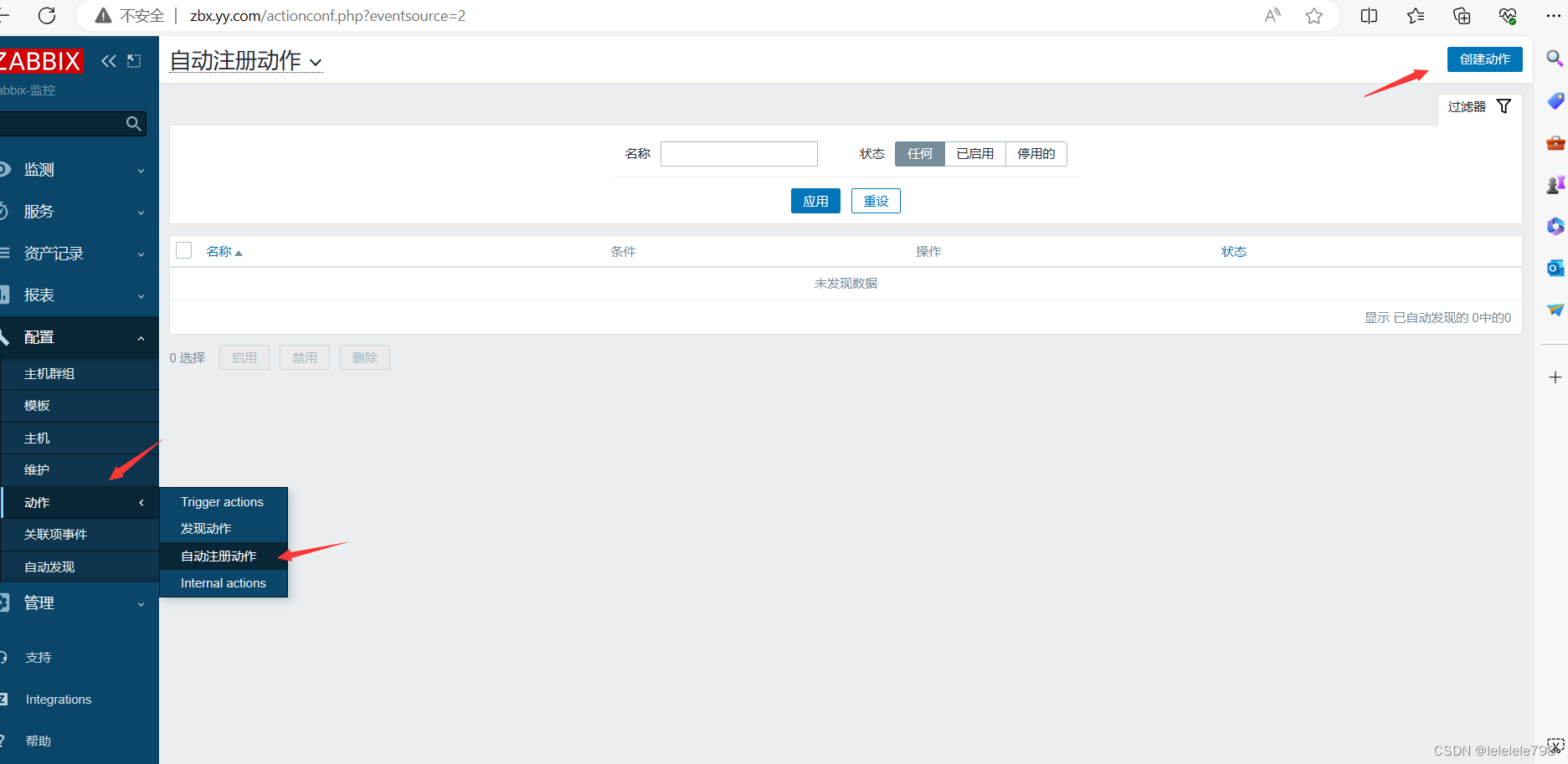Image resolution: width=1568 pixels, height=764 pixels.
Task: Open the 支持 link in sidebar
Action: [39, 658]
